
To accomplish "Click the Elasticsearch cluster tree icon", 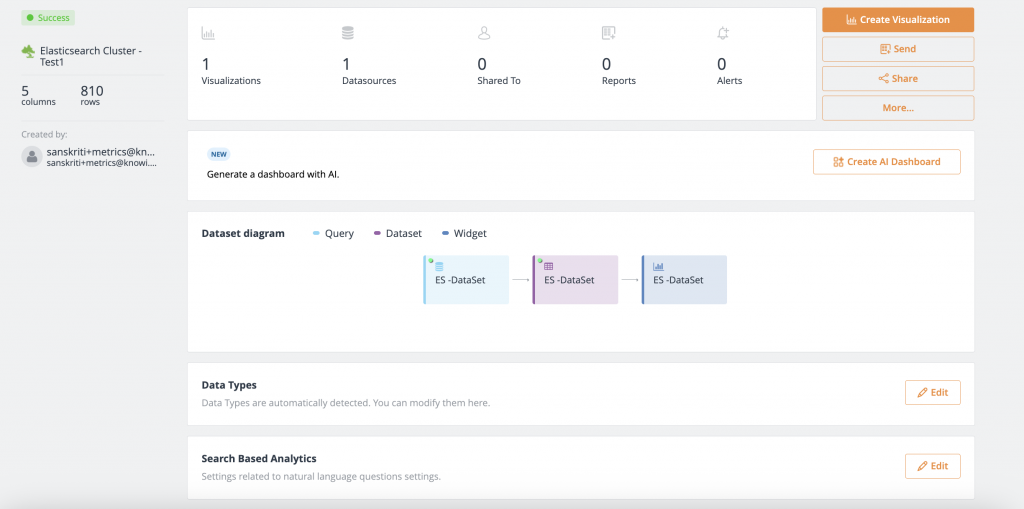I will [x=28, y=51].
